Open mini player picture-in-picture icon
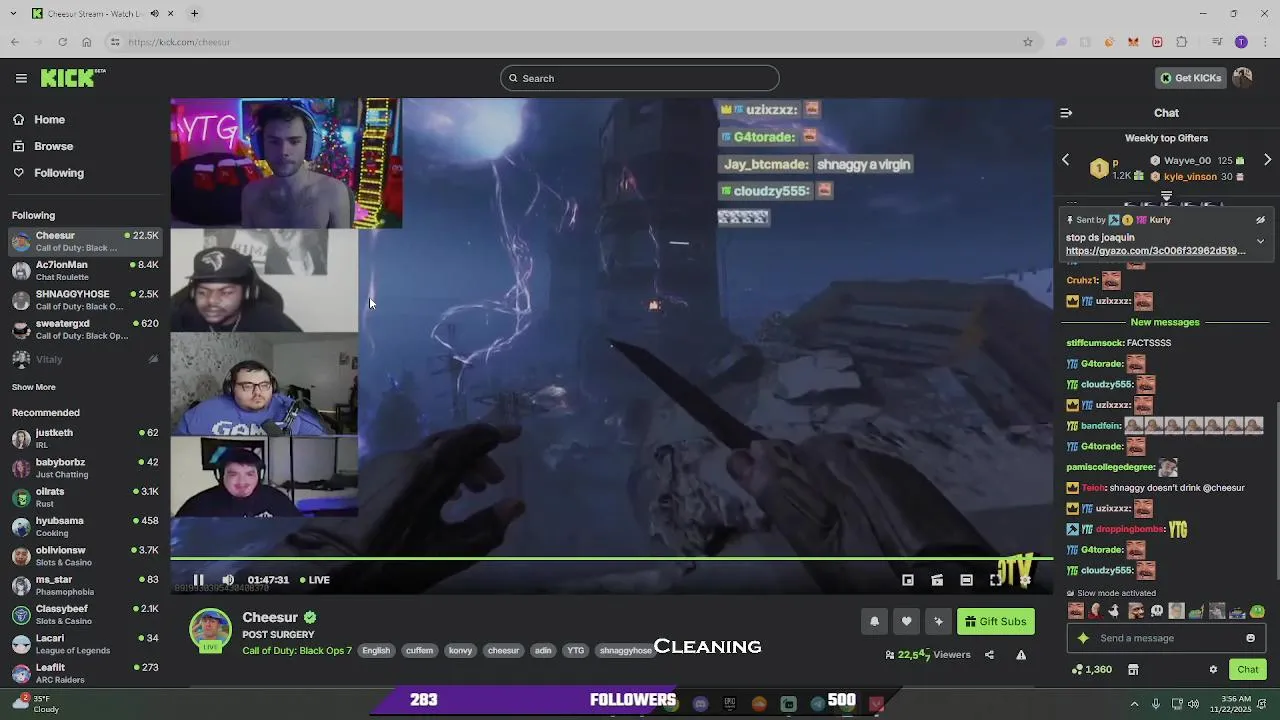1280x720 pixels. point(908,580)
